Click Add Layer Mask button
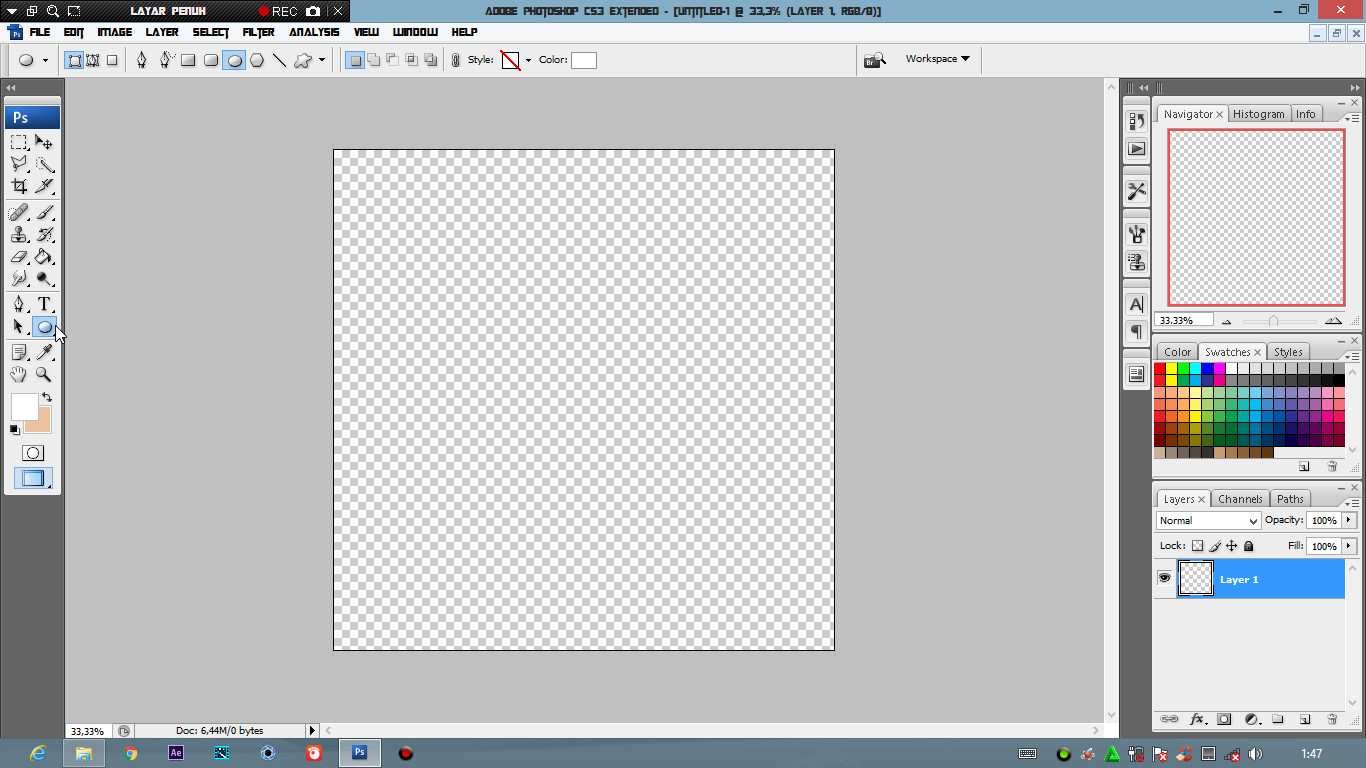The image size is (1366, 768). [1224, 719]
